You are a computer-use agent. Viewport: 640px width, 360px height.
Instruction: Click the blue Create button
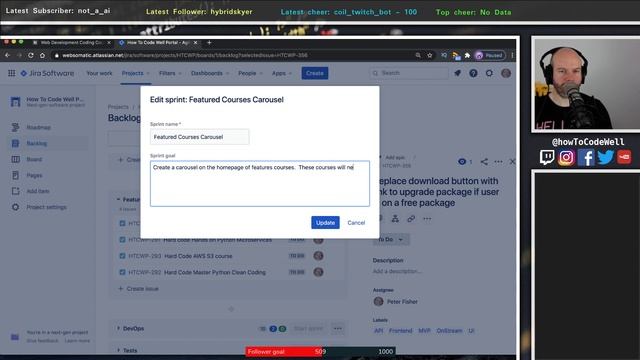tap(315, 73)
